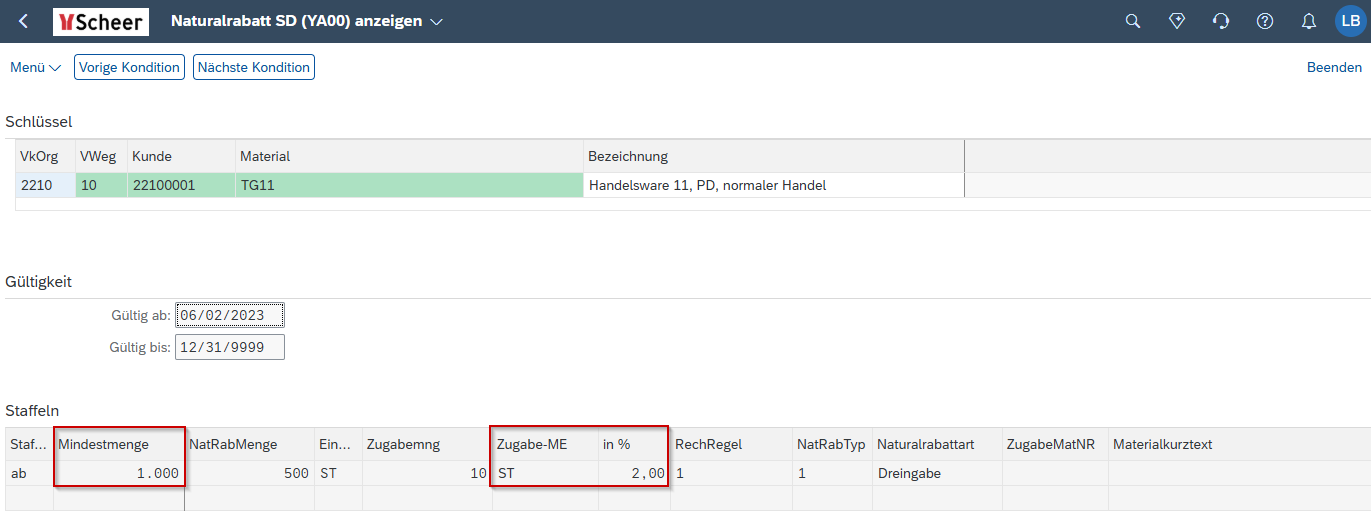This screenshot has width=1371, height=511.
Task: Click the Scheer logo
Action: click(101, 21)
